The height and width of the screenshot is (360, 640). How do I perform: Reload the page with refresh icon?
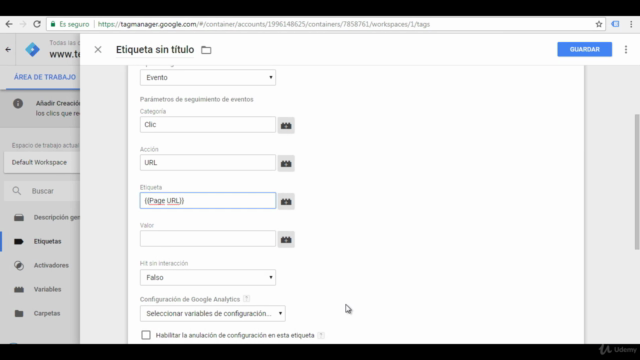point(37,24)
